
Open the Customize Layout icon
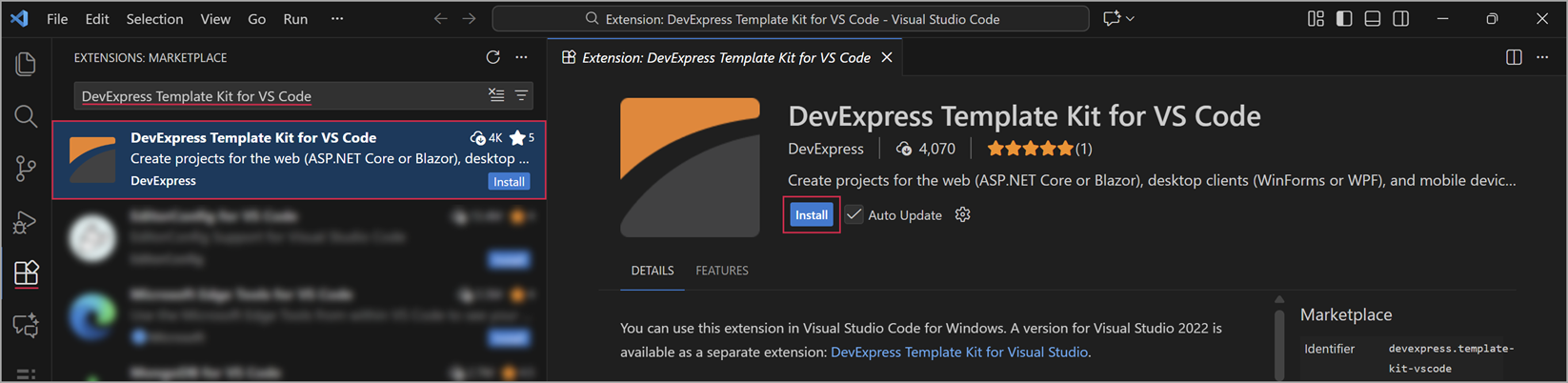pos(1316,18)
